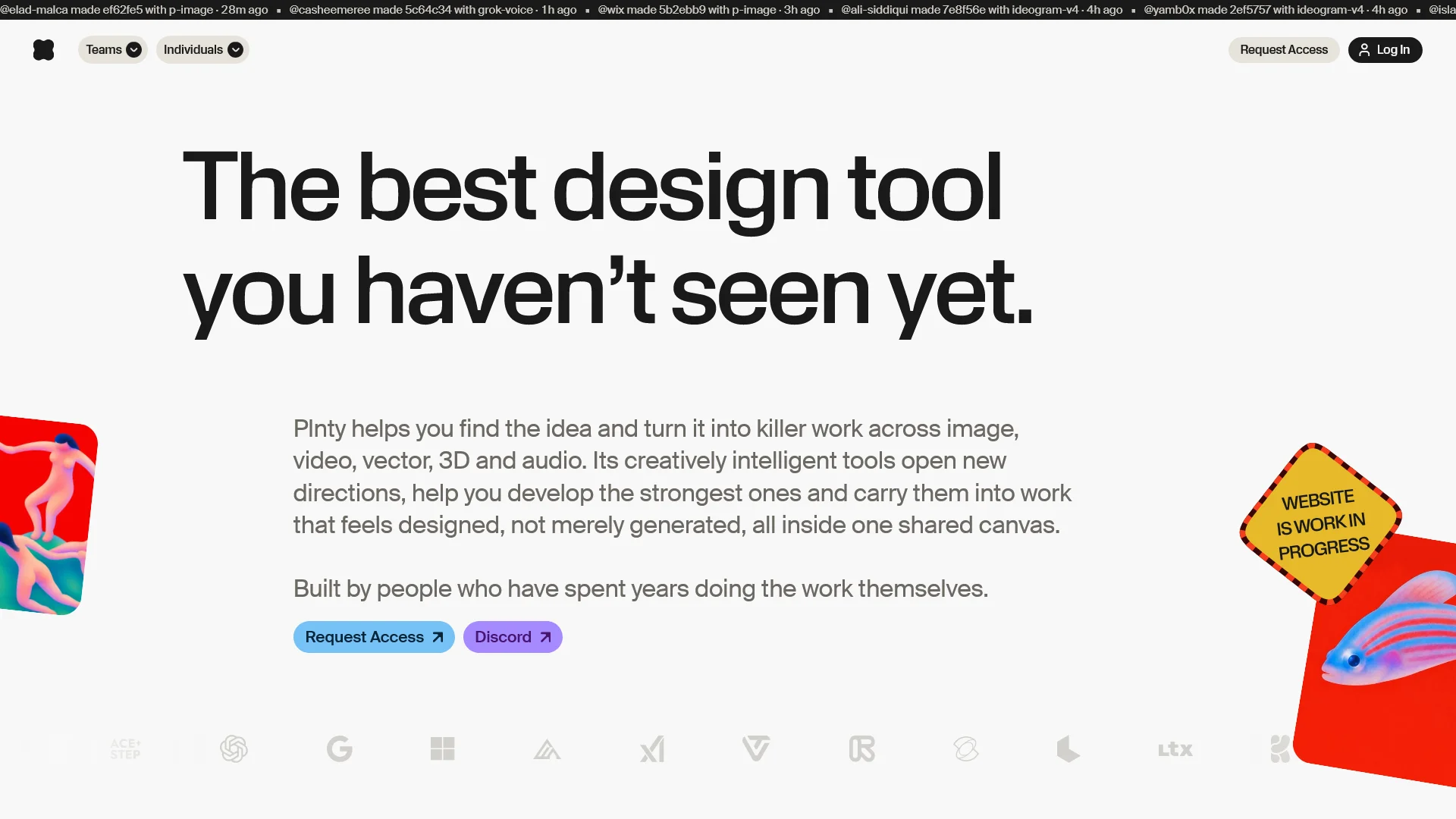Open the Log In page
This screenshot has width=1456, height=819.
pos(1385,50)
